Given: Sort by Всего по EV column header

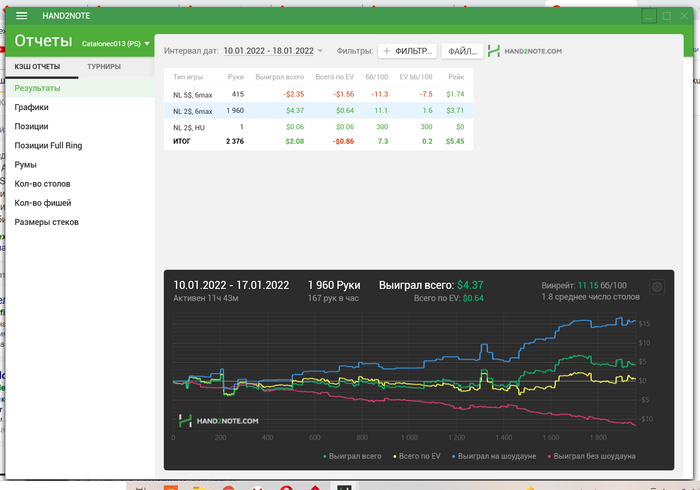Looking at the screenshot, I should pyautogui.click(x=334, y=77).
